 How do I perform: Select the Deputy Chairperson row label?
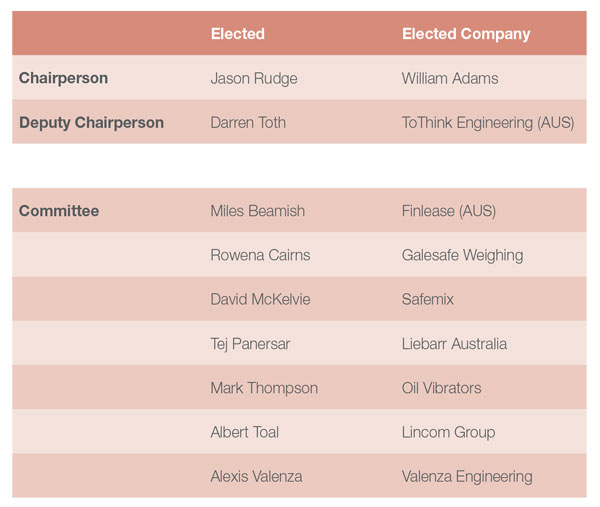click(x=91, y=123)
